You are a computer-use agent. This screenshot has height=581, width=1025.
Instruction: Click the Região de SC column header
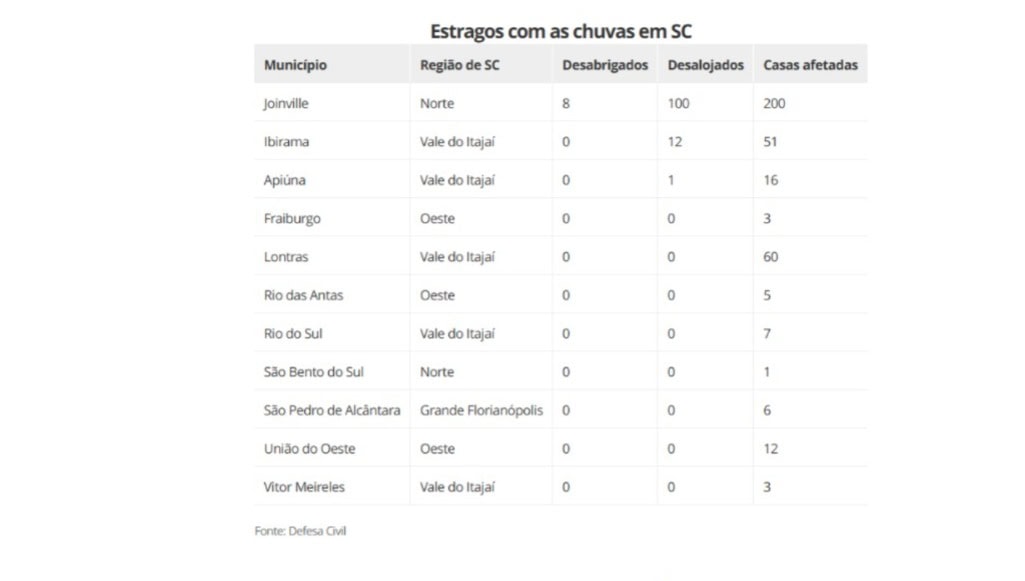[x=460, y=66]
